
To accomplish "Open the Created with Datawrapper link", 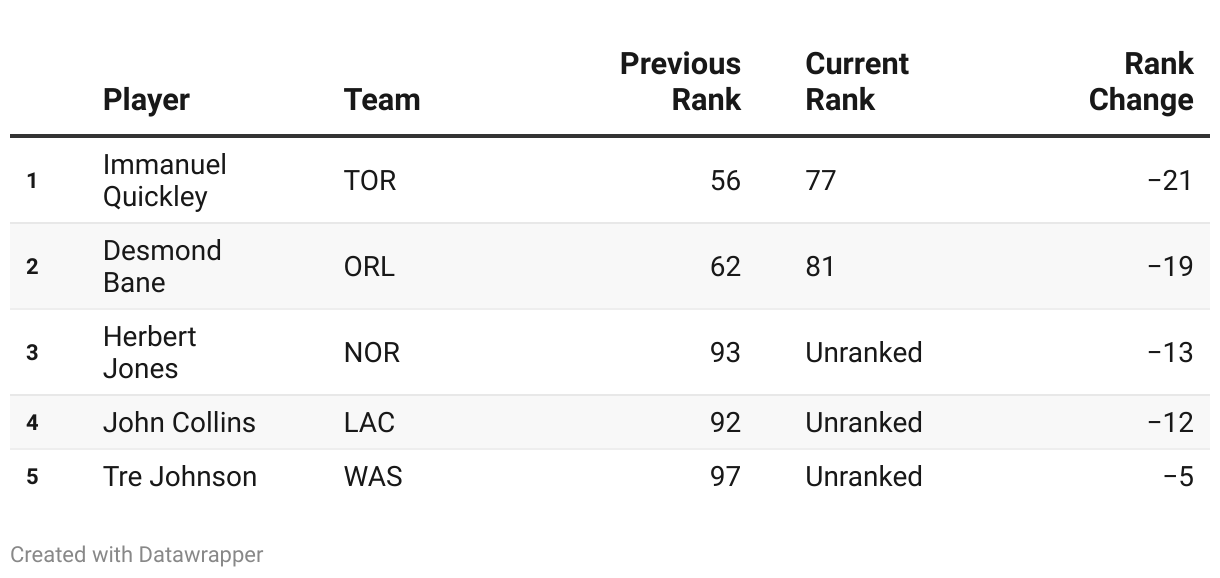I will (x=137, y=554).
